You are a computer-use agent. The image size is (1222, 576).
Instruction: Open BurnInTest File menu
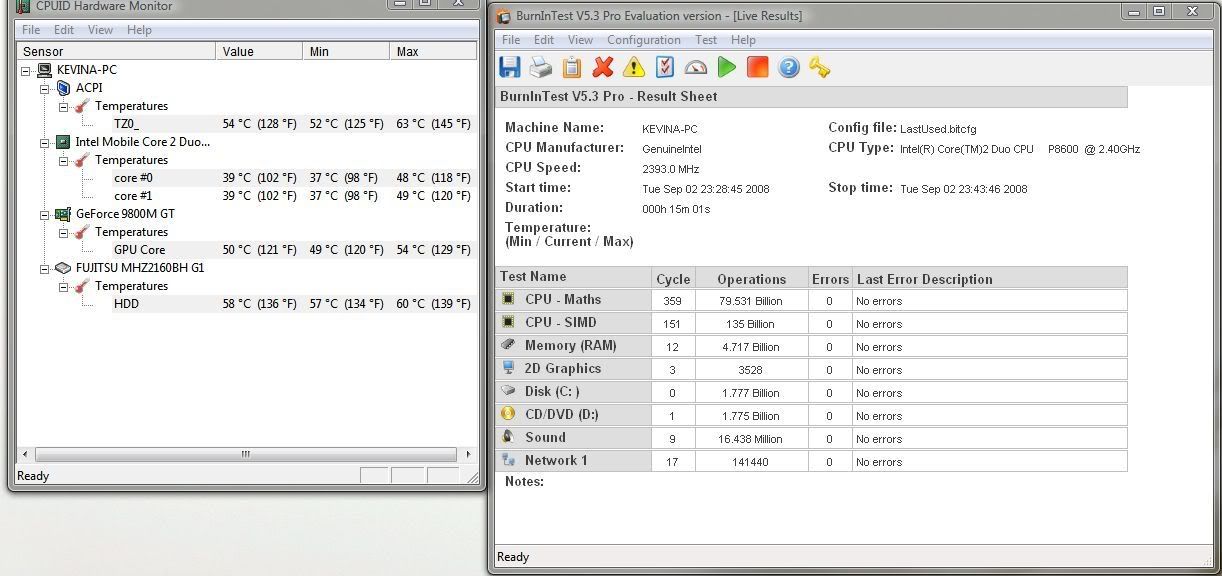(x=511, y=40)
